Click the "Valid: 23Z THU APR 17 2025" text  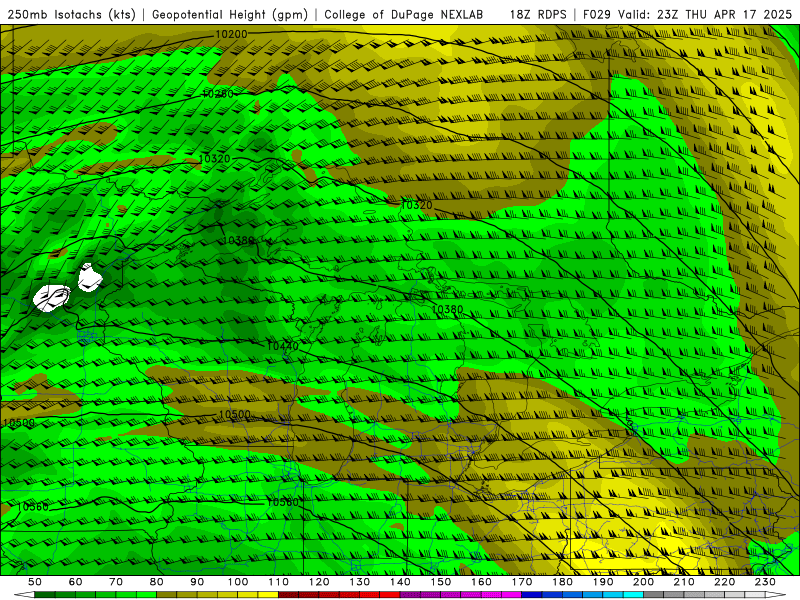point(705,14)
